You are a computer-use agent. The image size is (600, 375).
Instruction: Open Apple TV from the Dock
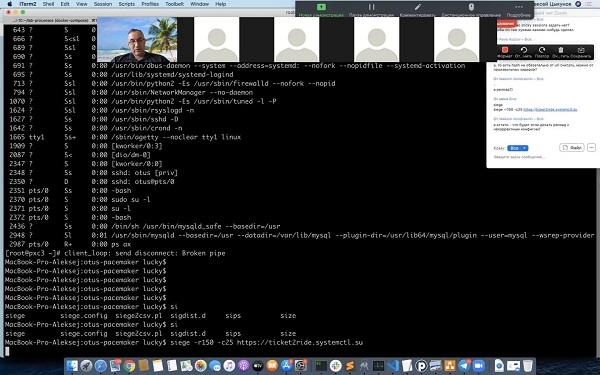pyautogui.click(x=258, y=365)
